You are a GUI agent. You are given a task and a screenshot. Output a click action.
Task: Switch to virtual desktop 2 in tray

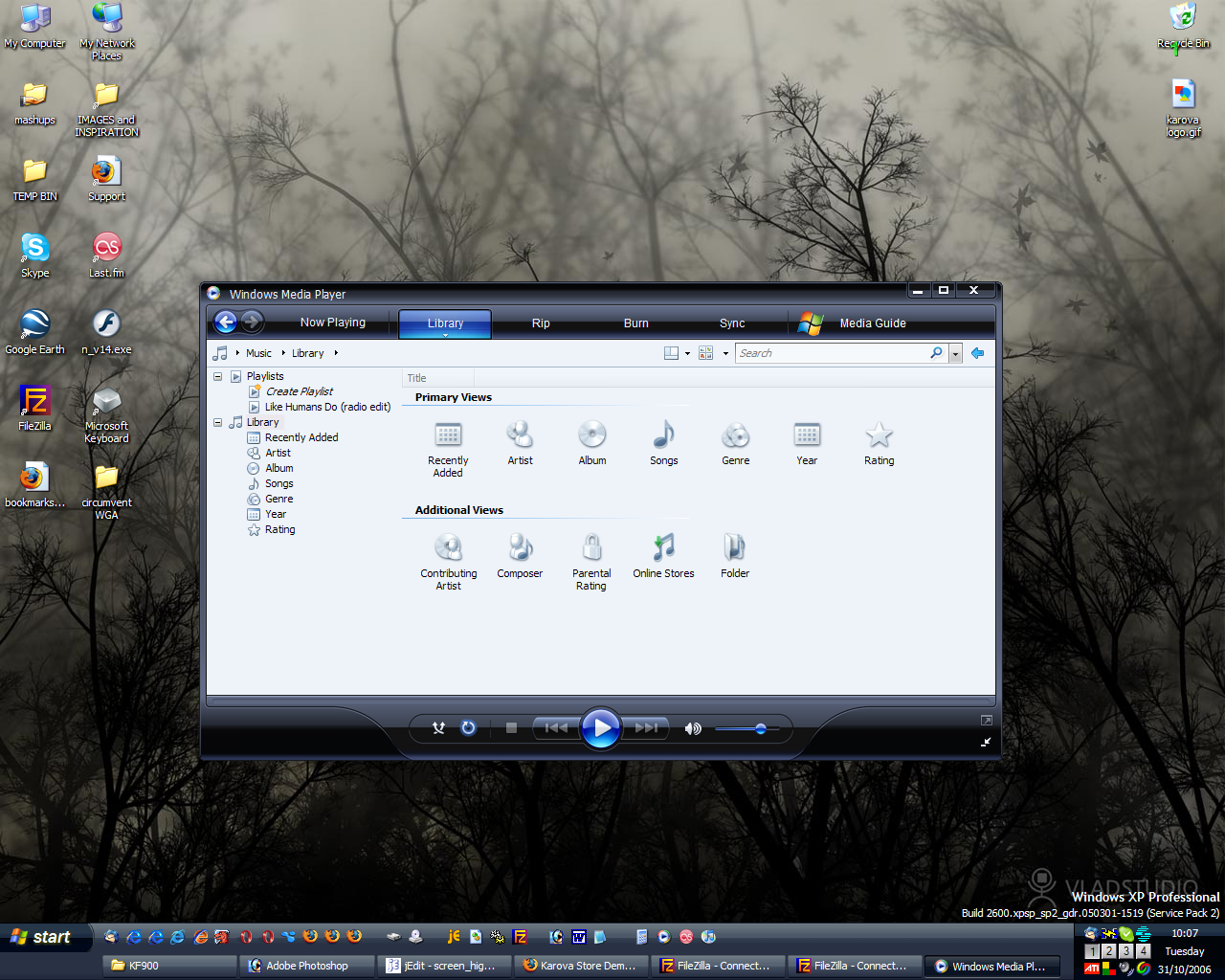click(x=1108, y=951)
